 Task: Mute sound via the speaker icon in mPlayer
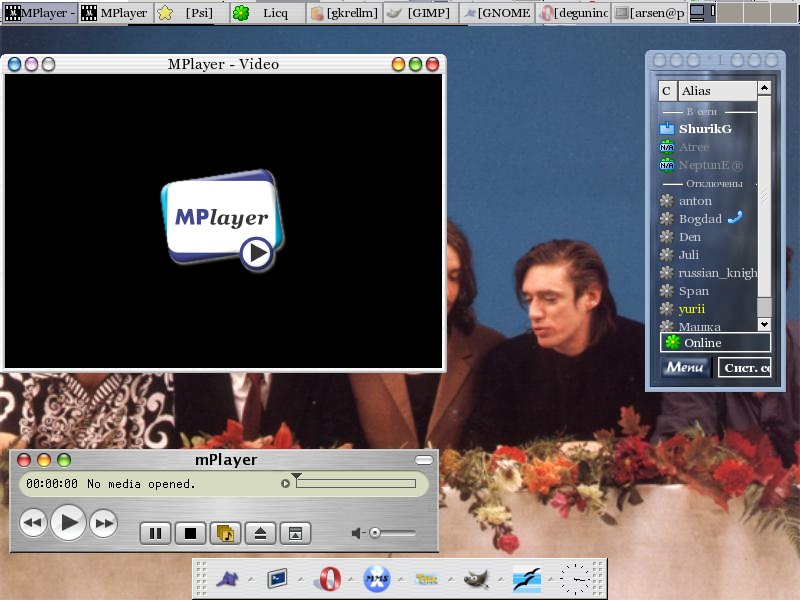pos(357,533)
